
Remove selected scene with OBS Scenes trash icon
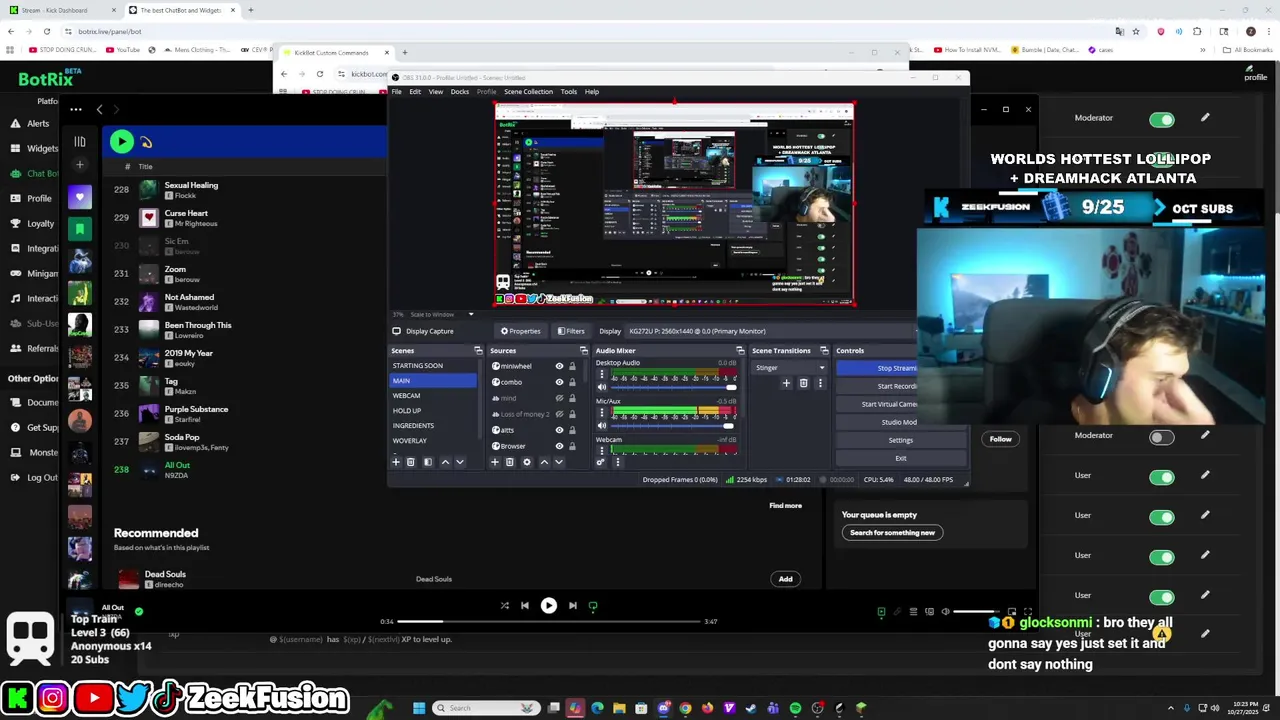click(x=410, y=462)
